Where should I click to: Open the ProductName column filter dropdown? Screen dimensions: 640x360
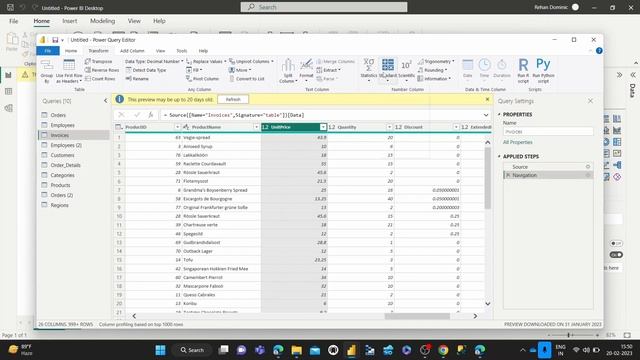256,127
